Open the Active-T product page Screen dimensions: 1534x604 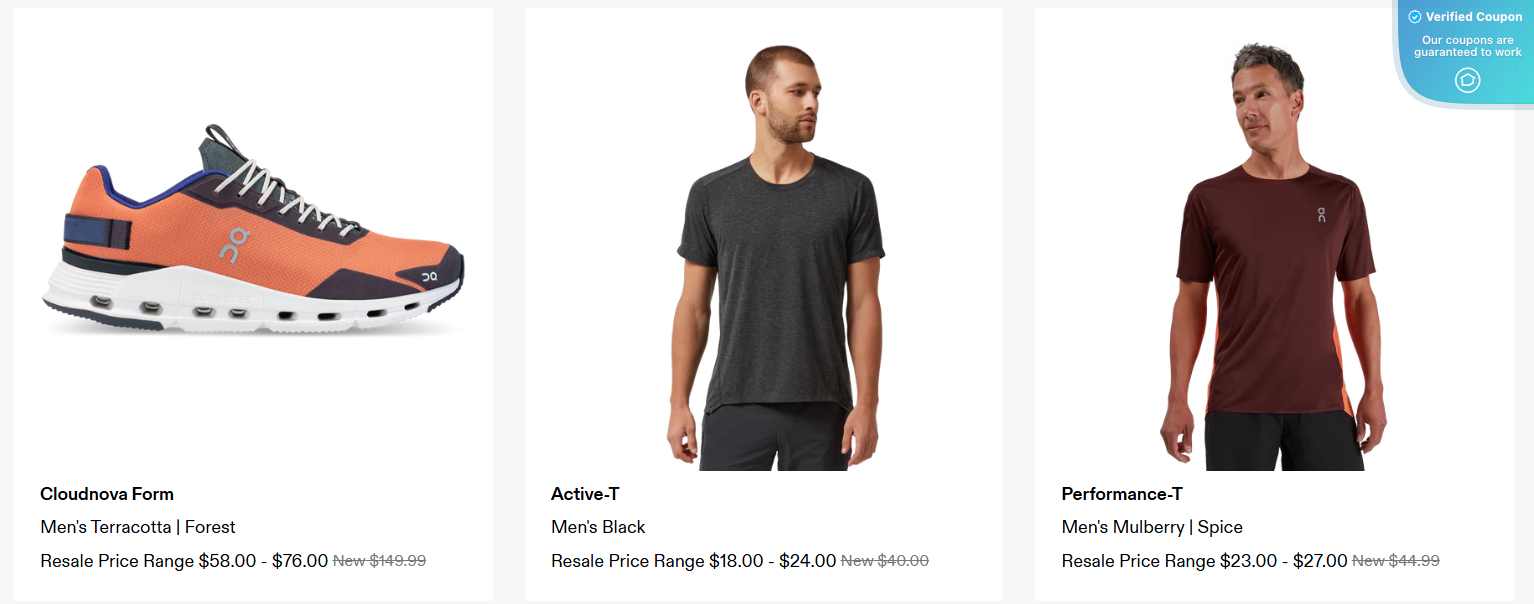click(584, 493)
